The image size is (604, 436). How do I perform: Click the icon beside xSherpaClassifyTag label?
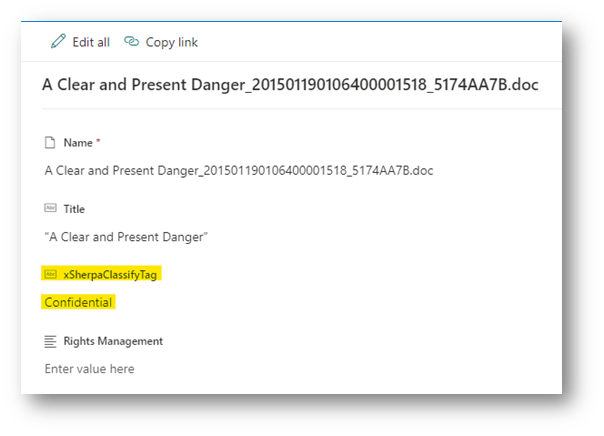(50, 274)
